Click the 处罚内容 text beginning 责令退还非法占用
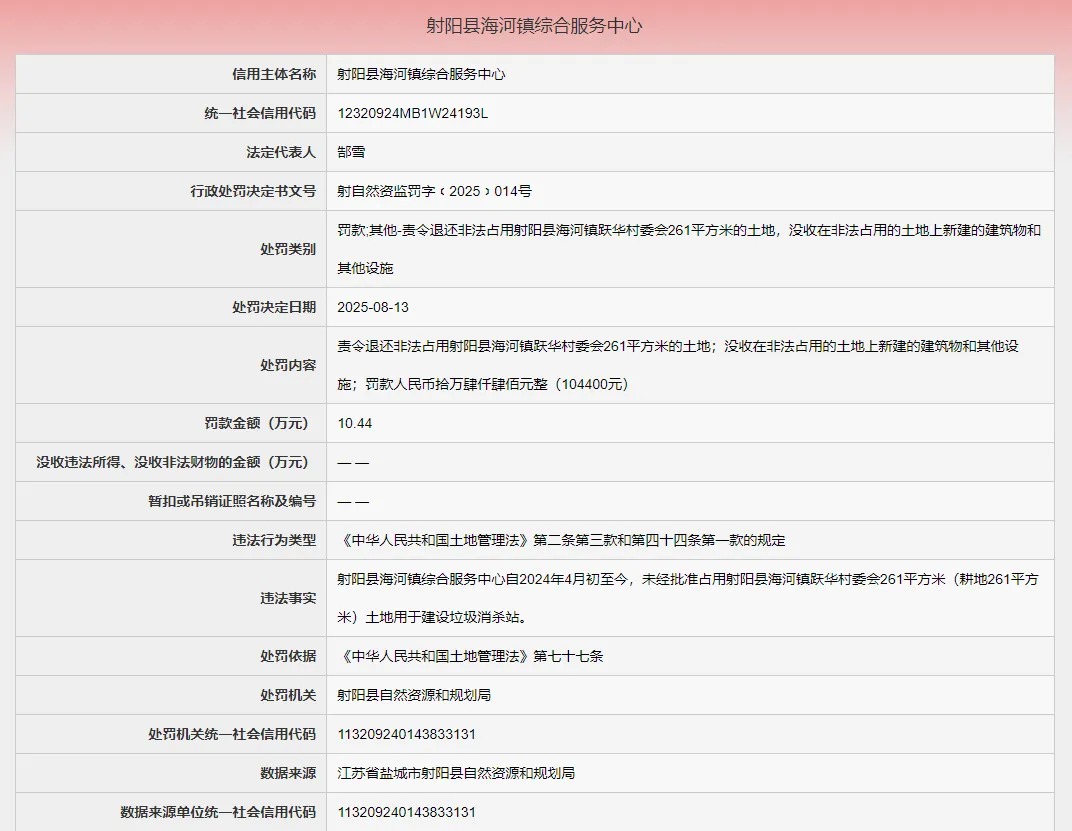Viewport: 1072px width, 831px height. coord(678,365)
